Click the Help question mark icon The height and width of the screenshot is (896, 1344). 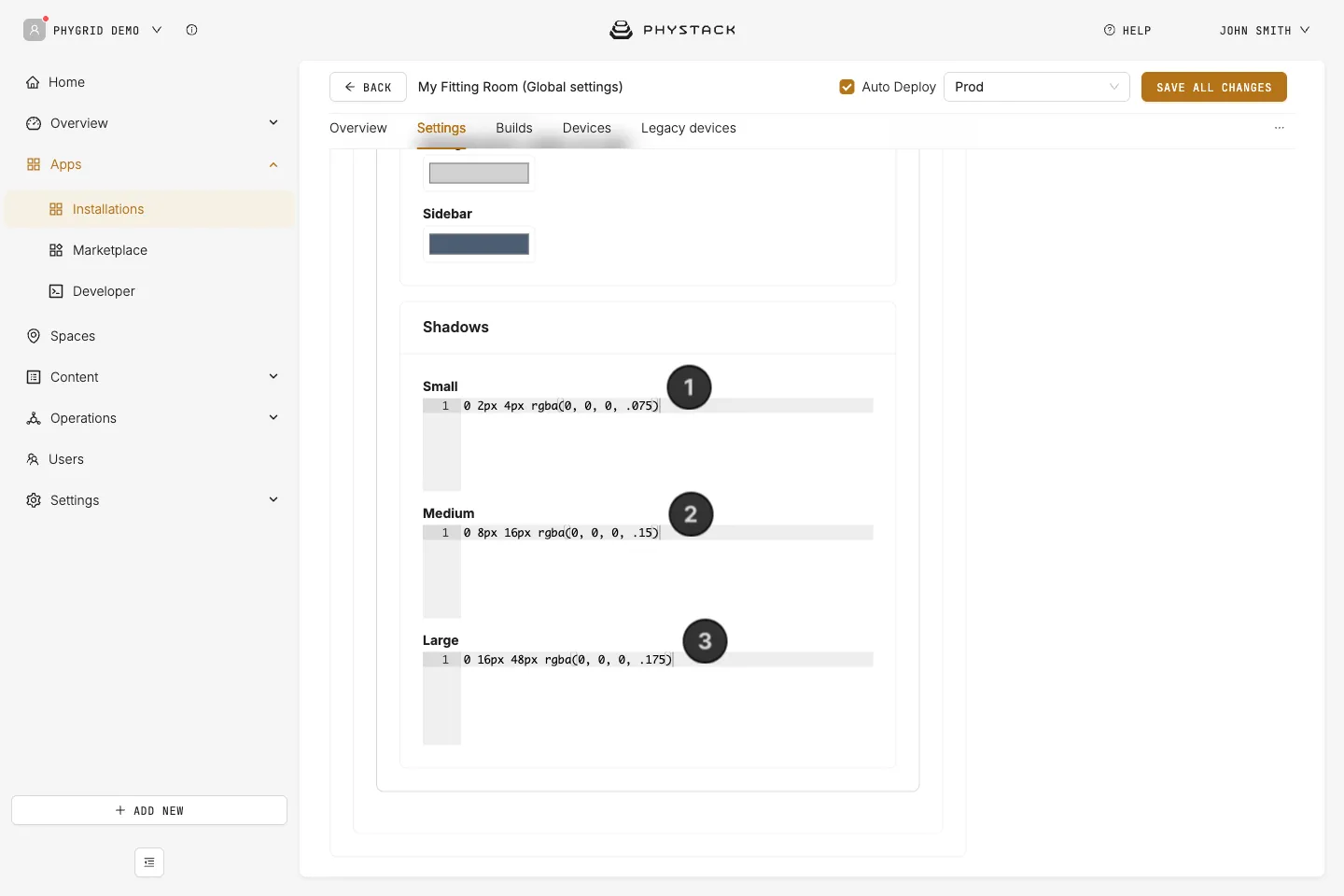[x=1110, y=30]
